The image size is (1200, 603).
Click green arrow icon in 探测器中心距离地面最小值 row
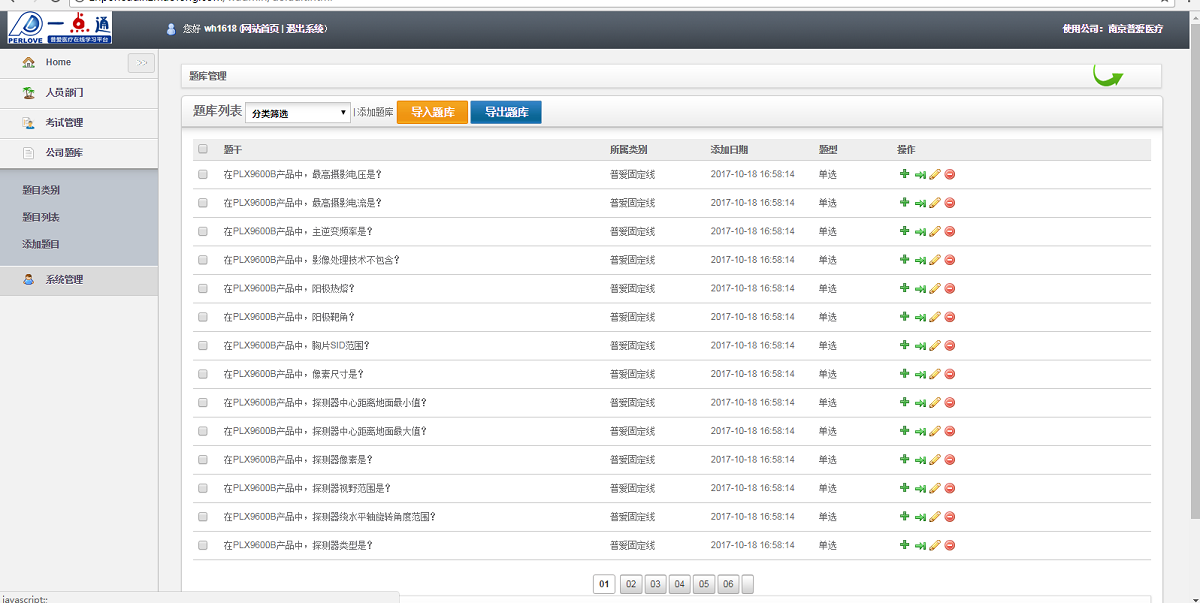click(x=920, y=403)
